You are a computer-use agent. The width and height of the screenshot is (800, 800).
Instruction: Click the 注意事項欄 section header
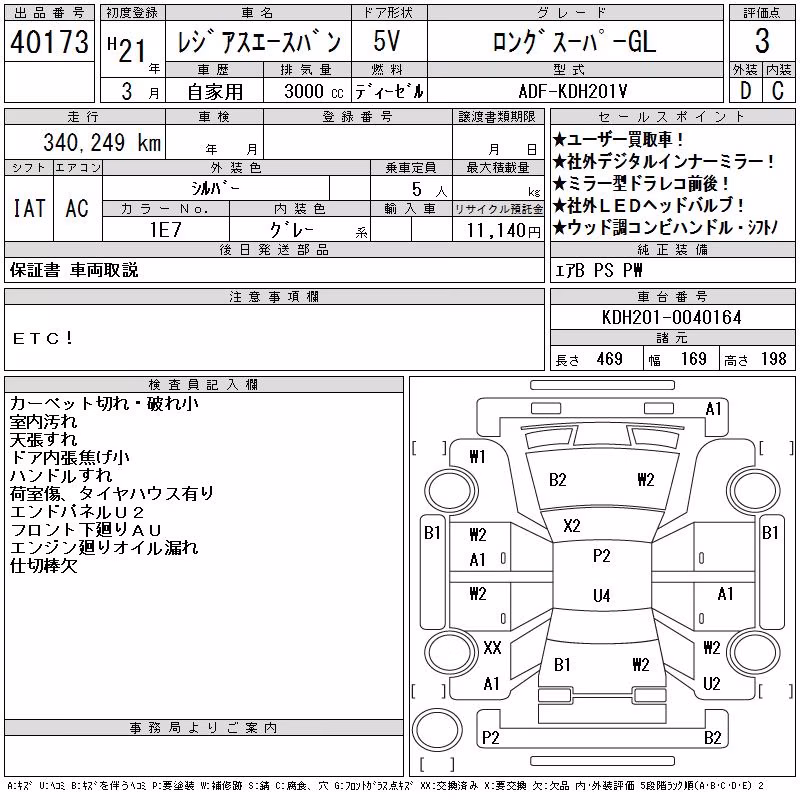pyautogui.click(x=274, y=296)
